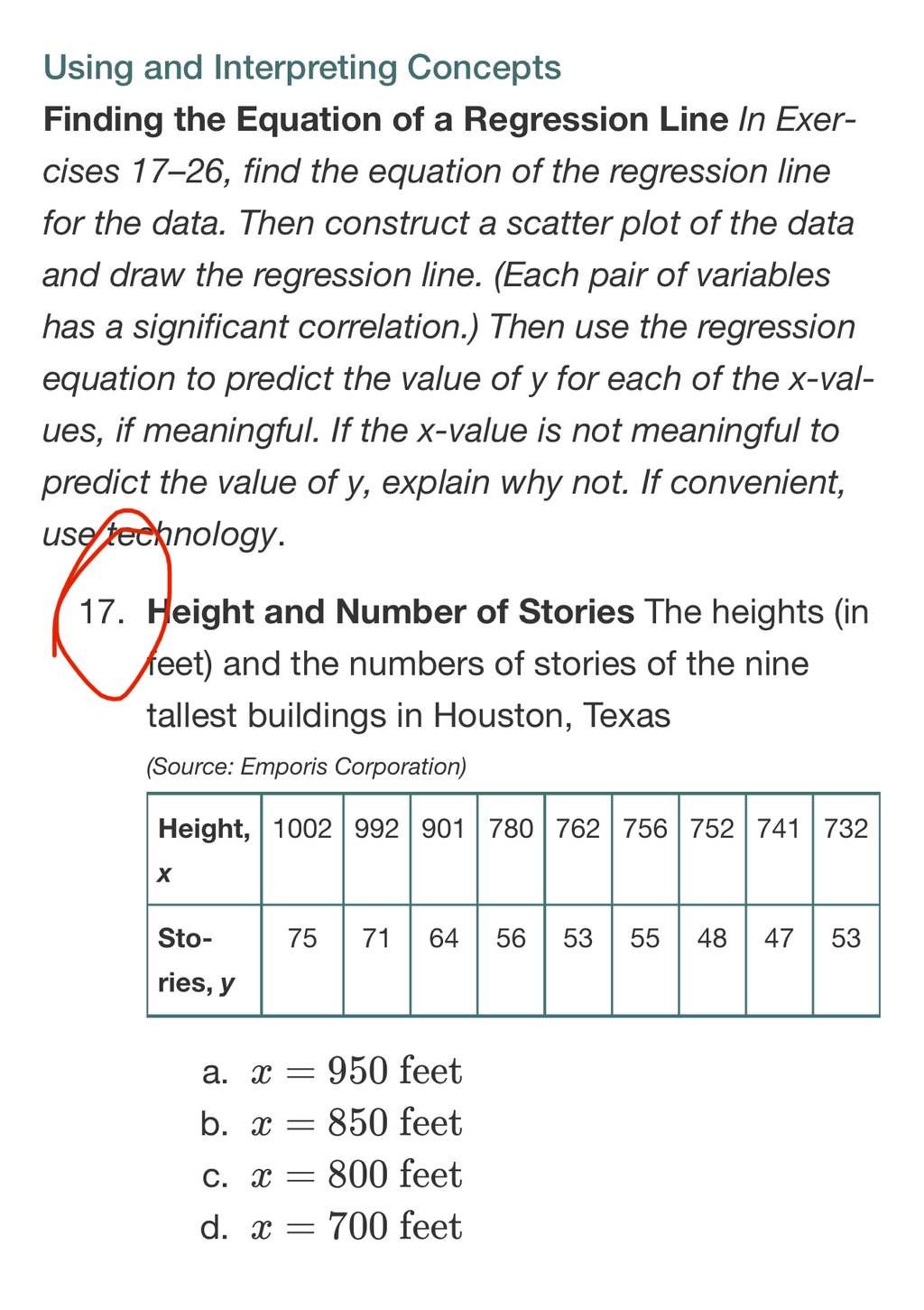This screenshot has width=924, height=1310.
Task: Click the 'Height and Number of Stories' title
Action: point(391,612)
